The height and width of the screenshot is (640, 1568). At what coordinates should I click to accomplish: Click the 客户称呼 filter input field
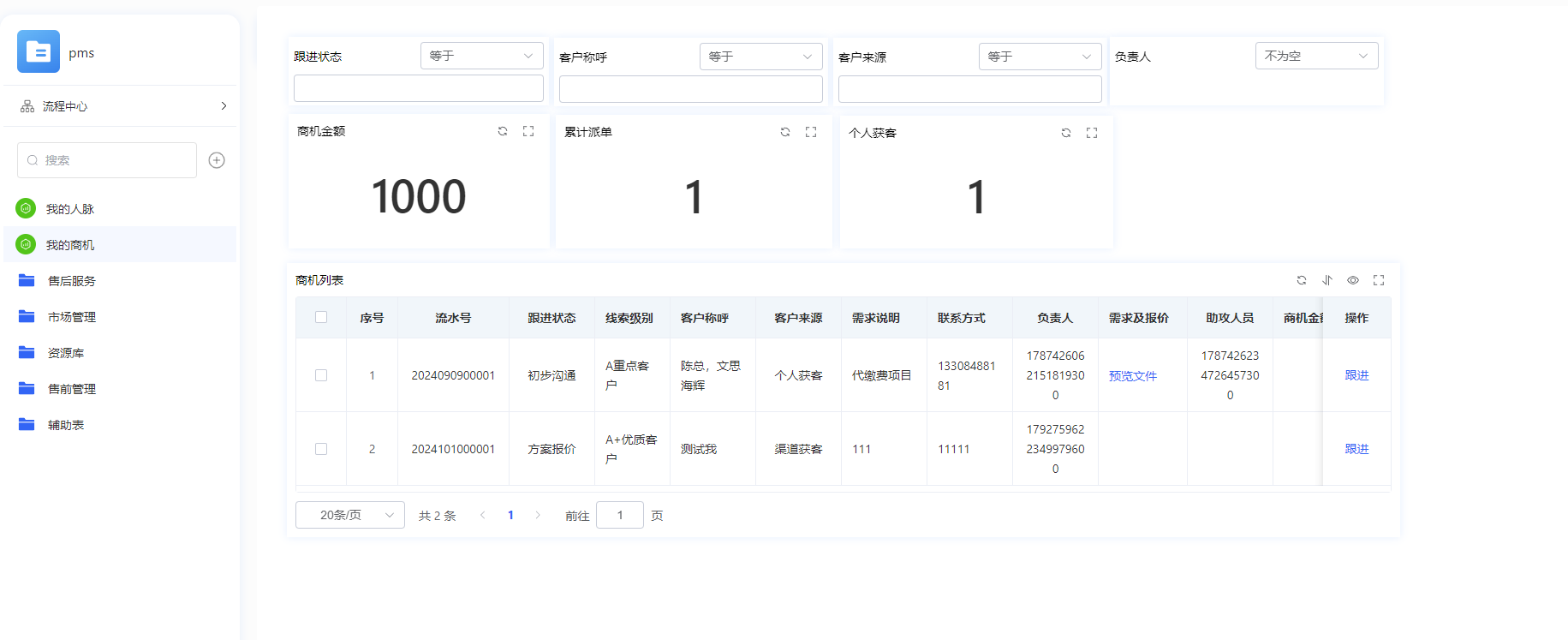coord(690,89)
